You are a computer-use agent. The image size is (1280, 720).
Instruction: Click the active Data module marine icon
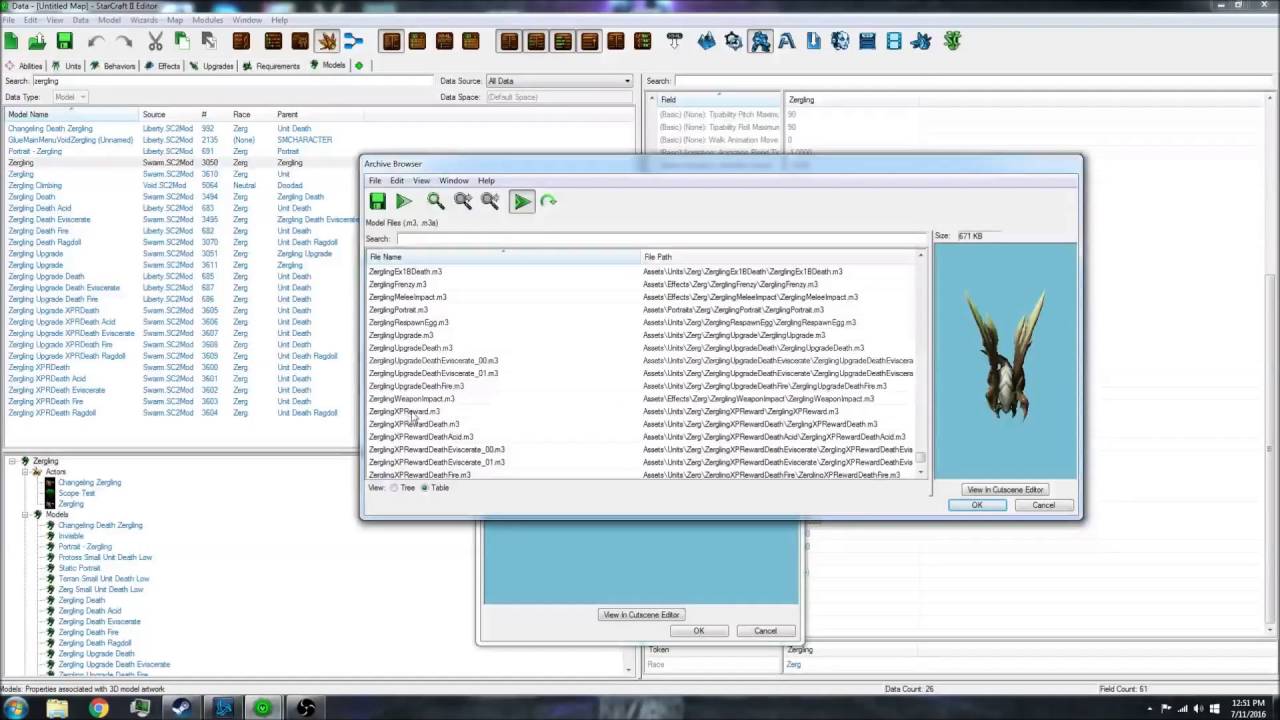(761, 41)
